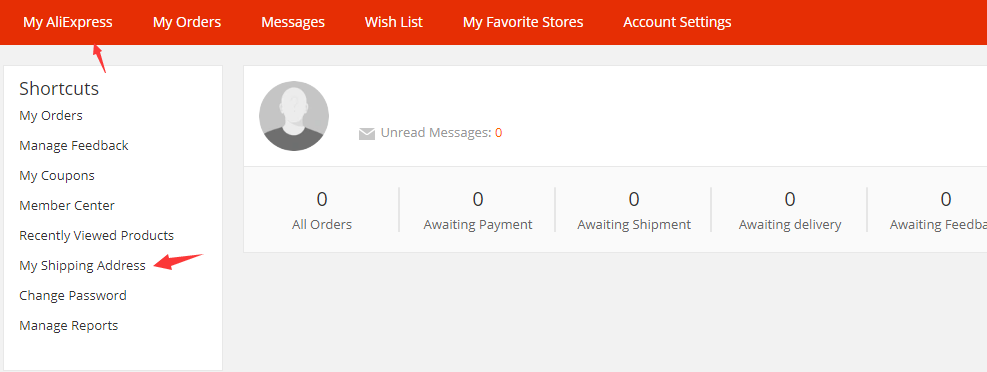Click the unread messages envelope icon
Viewport: 987px width, 372px height.
pyautogui.click(x=367, y=133)
